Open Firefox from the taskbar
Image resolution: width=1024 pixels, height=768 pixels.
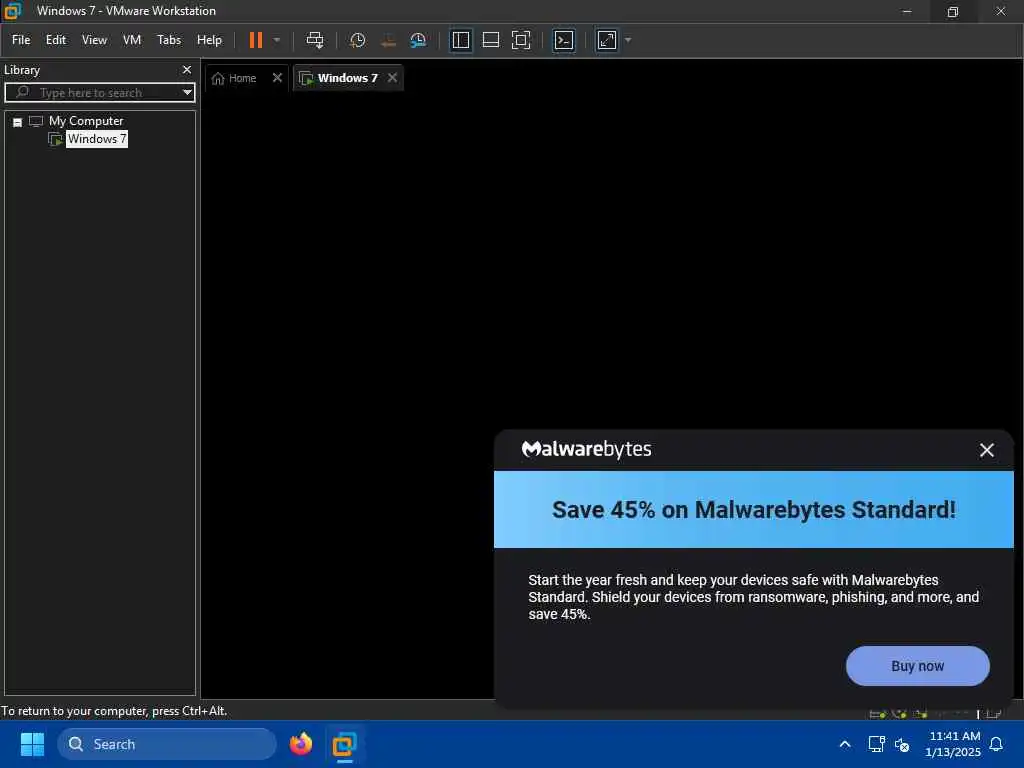coord(301,744)
